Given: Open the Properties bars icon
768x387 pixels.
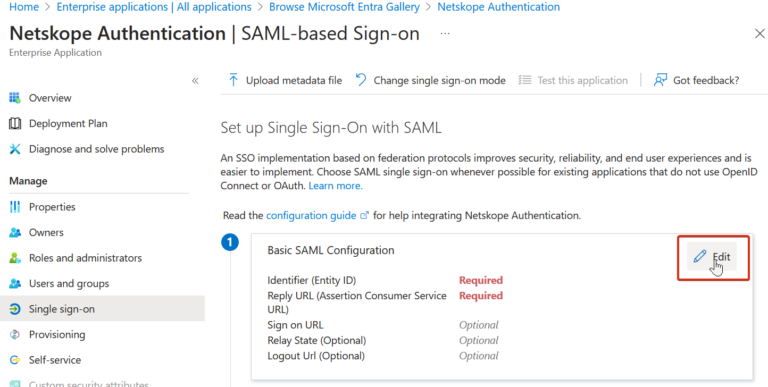Looking at the screenshot, I should tap(15, 207).
